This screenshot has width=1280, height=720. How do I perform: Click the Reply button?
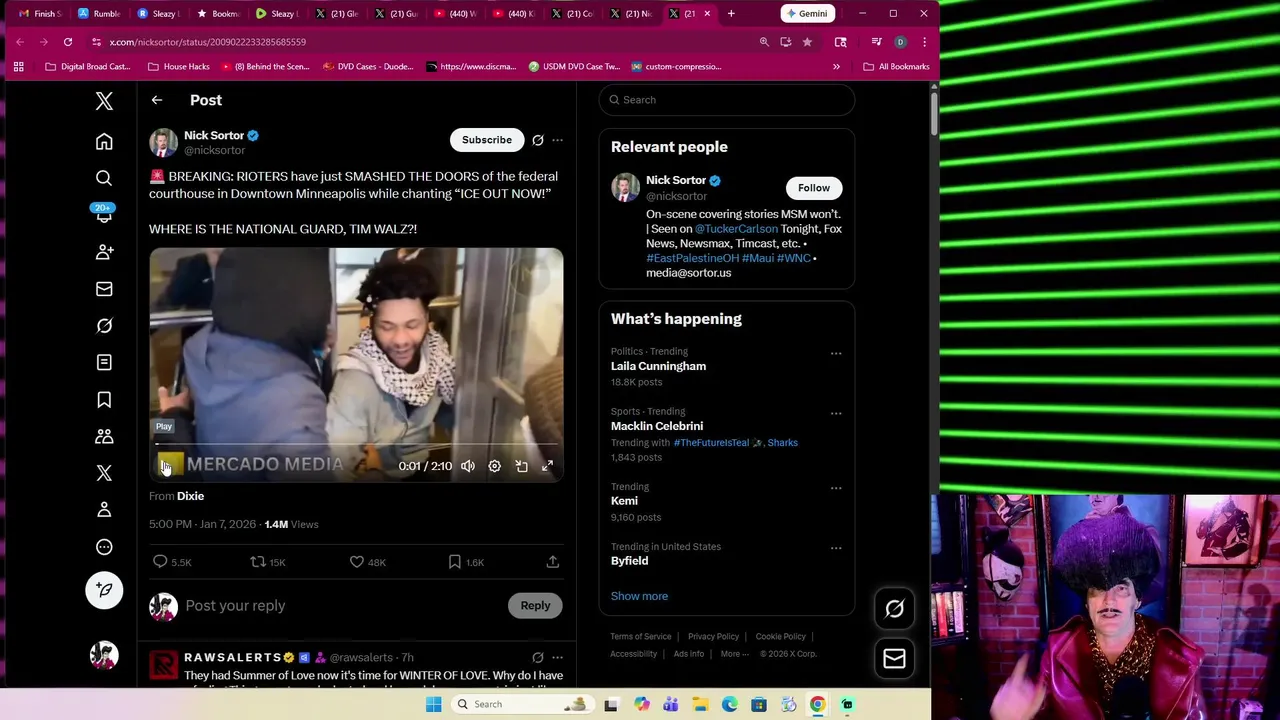[x=535, y=606]
